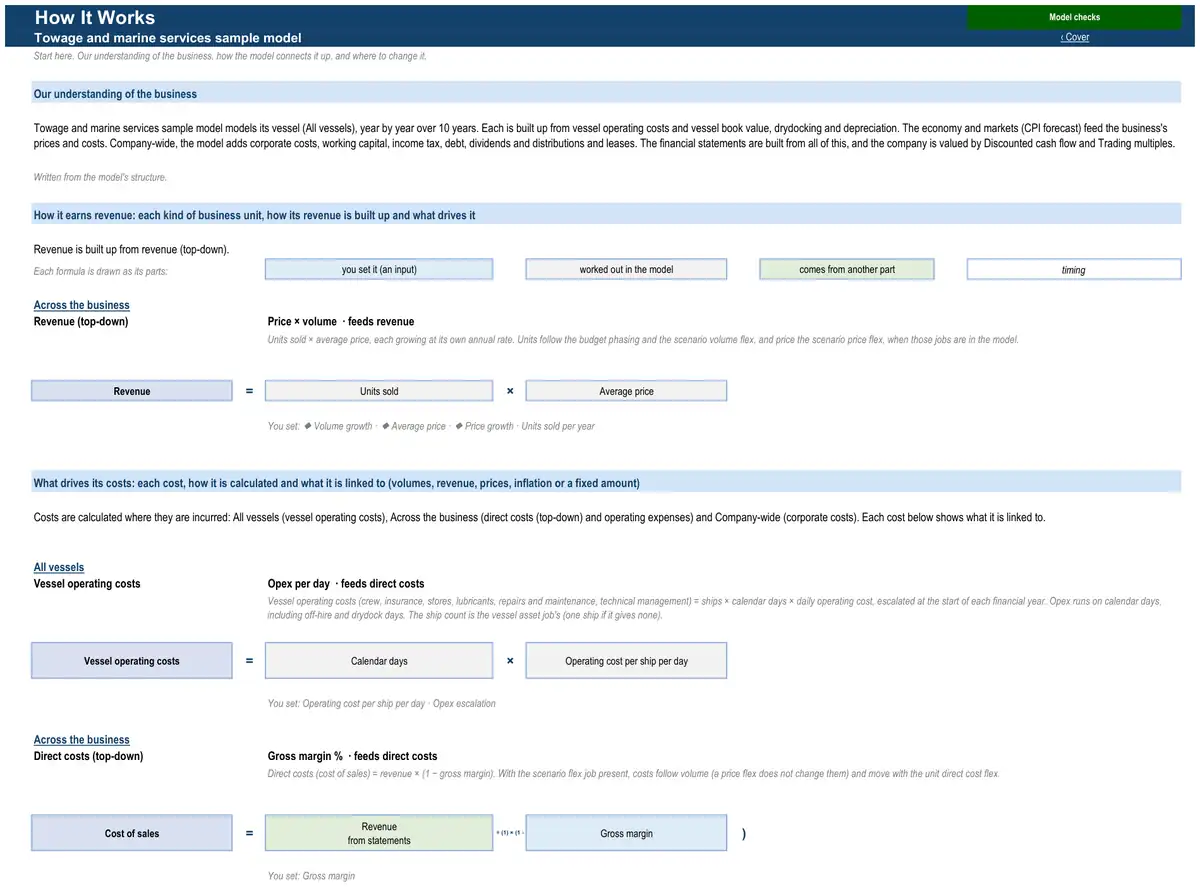Click the 'Towage and marine services sample model' subtitle

click(x=168, y=38)
